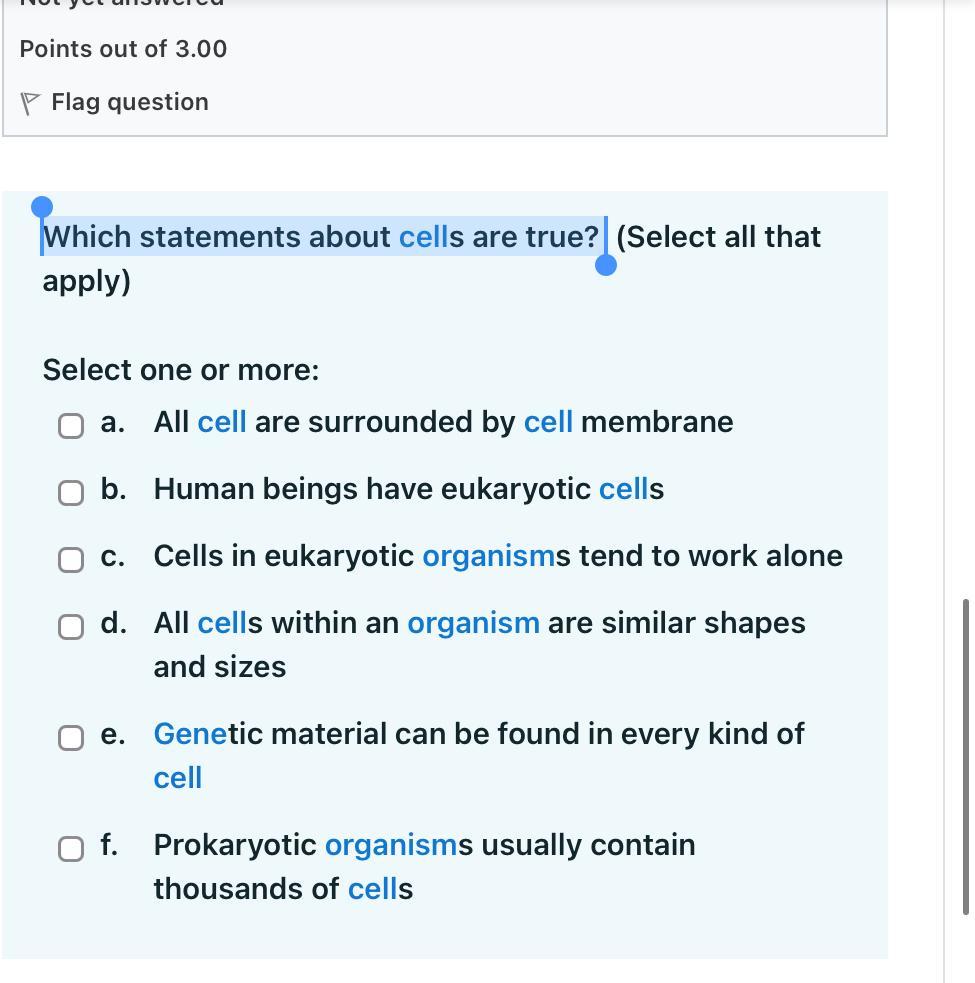Click the Flag question link text
Screen dimensions: 975x983
click(x=130, y=102)
